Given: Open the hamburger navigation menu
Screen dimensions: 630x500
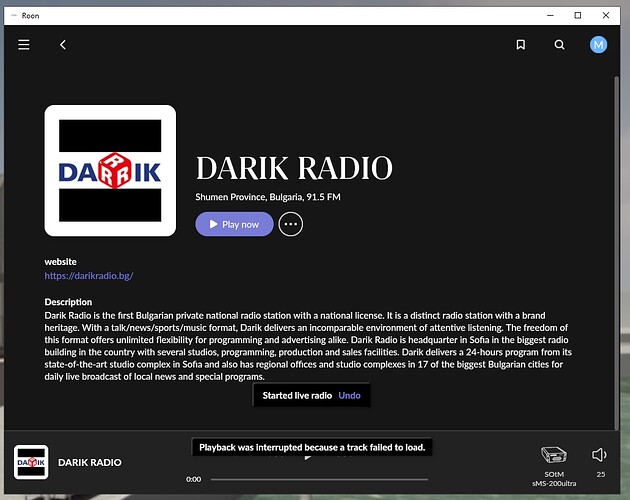Looking at the screenshot, I should coord(24,45).
